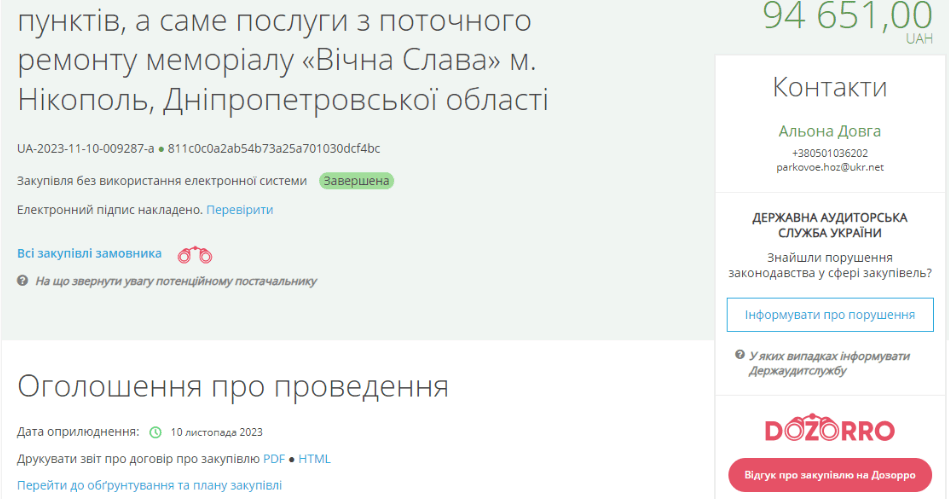The image size is (949, 499).
Task: Click Відгук про закупівлю на Дозорро button
Action: [x=830, y=475]
